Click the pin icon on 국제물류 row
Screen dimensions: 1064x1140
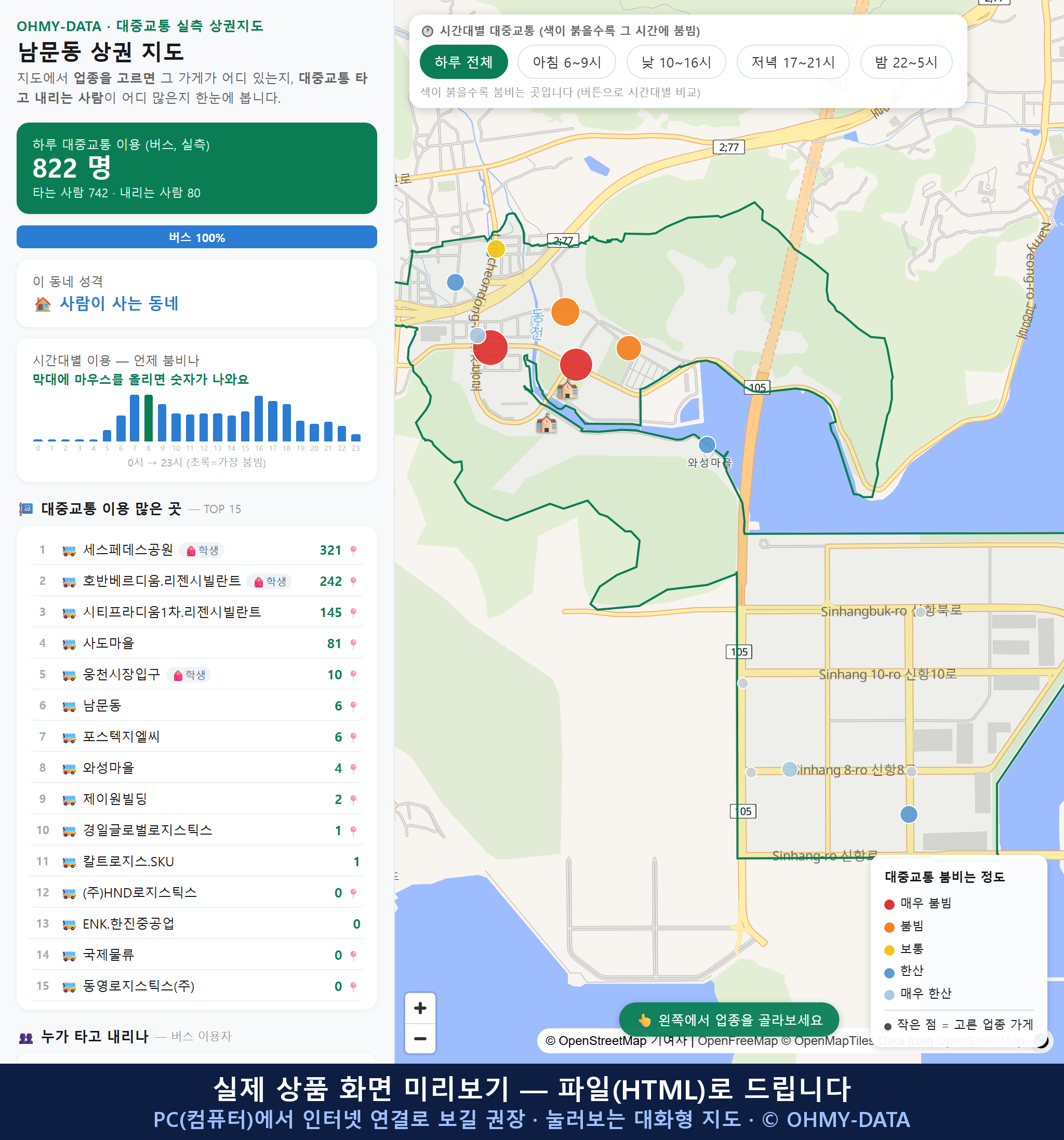pos(353,955)
